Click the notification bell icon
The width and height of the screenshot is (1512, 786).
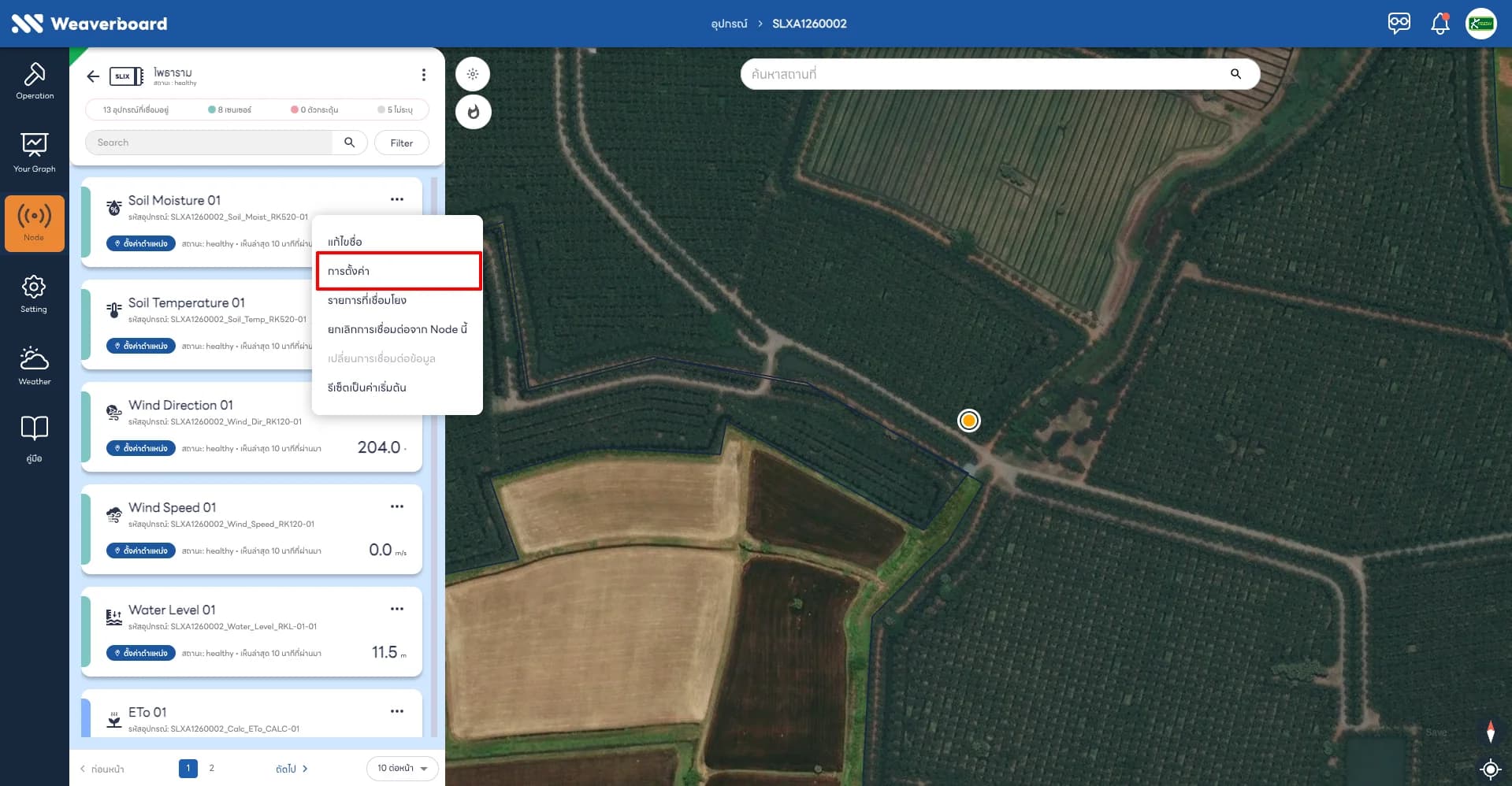tap(1440, 23)
